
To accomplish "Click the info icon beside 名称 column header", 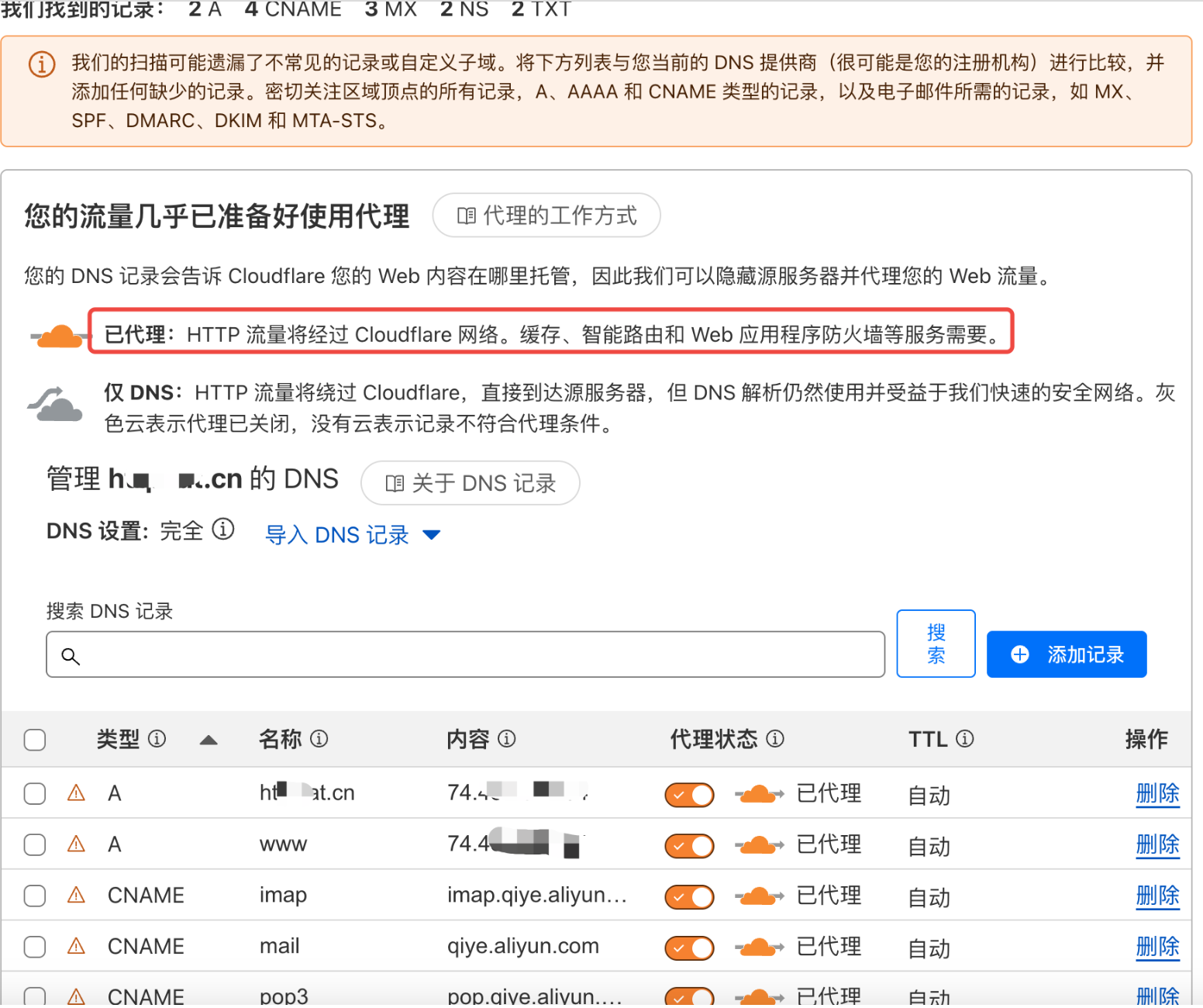I will click(x=319, y=738).
